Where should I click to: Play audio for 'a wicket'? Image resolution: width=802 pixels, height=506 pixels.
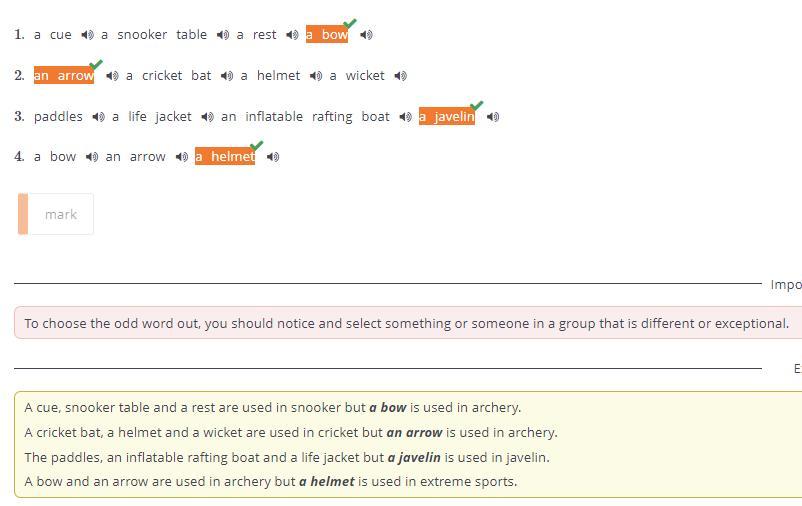pyautogui.click(x=400, y=76)
